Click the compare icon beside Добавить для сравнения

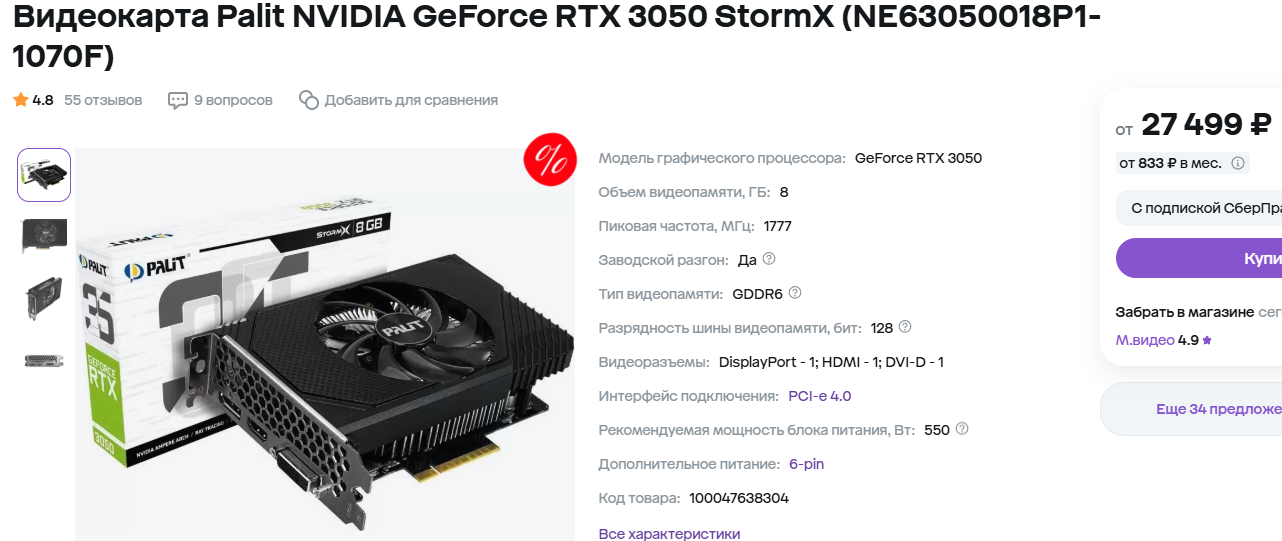tap(308, 100)
